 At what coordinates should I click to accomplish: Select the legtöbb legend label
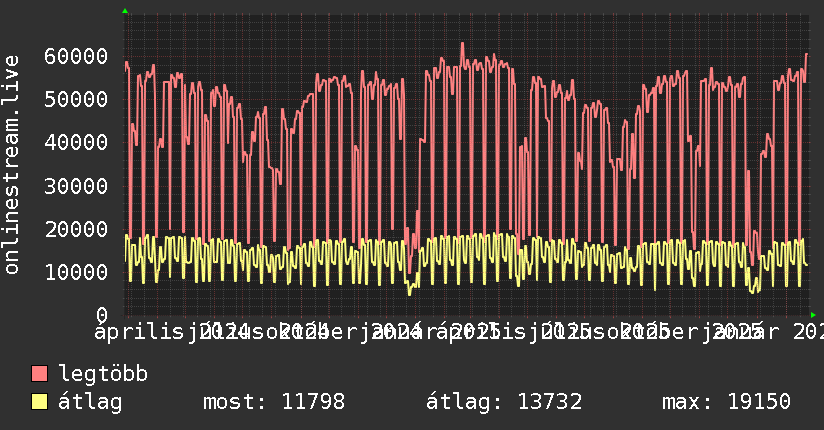click(x=104, y=373)
